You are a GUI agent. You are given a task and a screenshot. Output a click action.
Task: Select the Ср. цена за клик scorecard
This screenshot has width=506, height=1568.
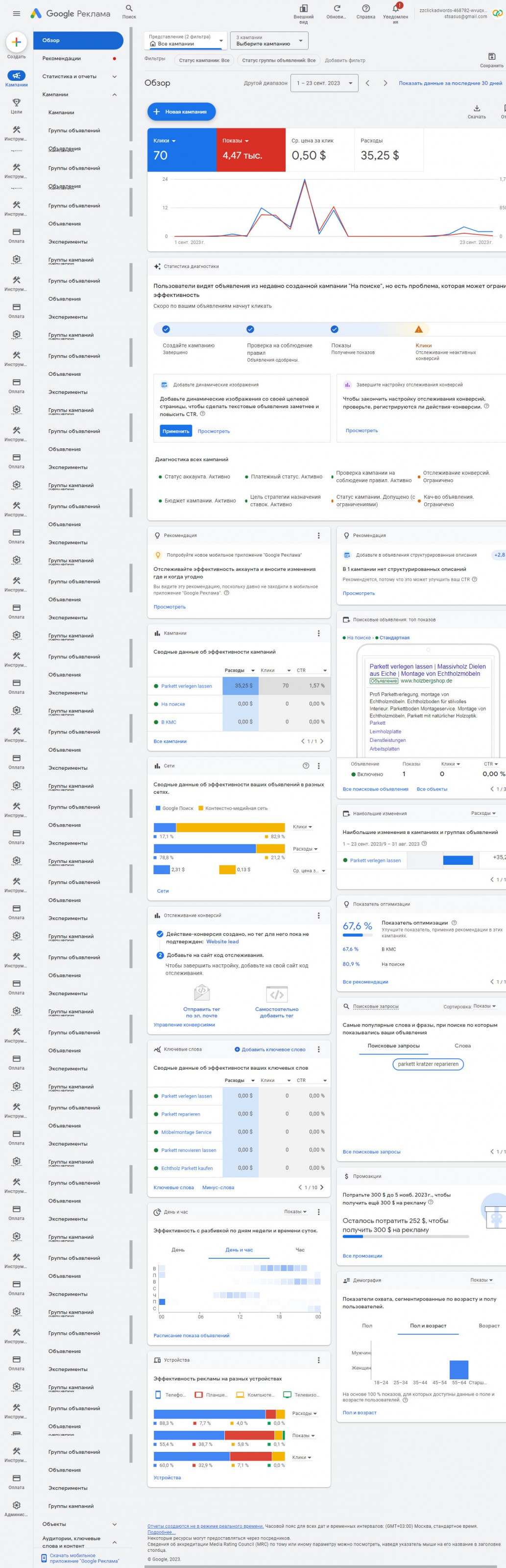coord(320,150)
